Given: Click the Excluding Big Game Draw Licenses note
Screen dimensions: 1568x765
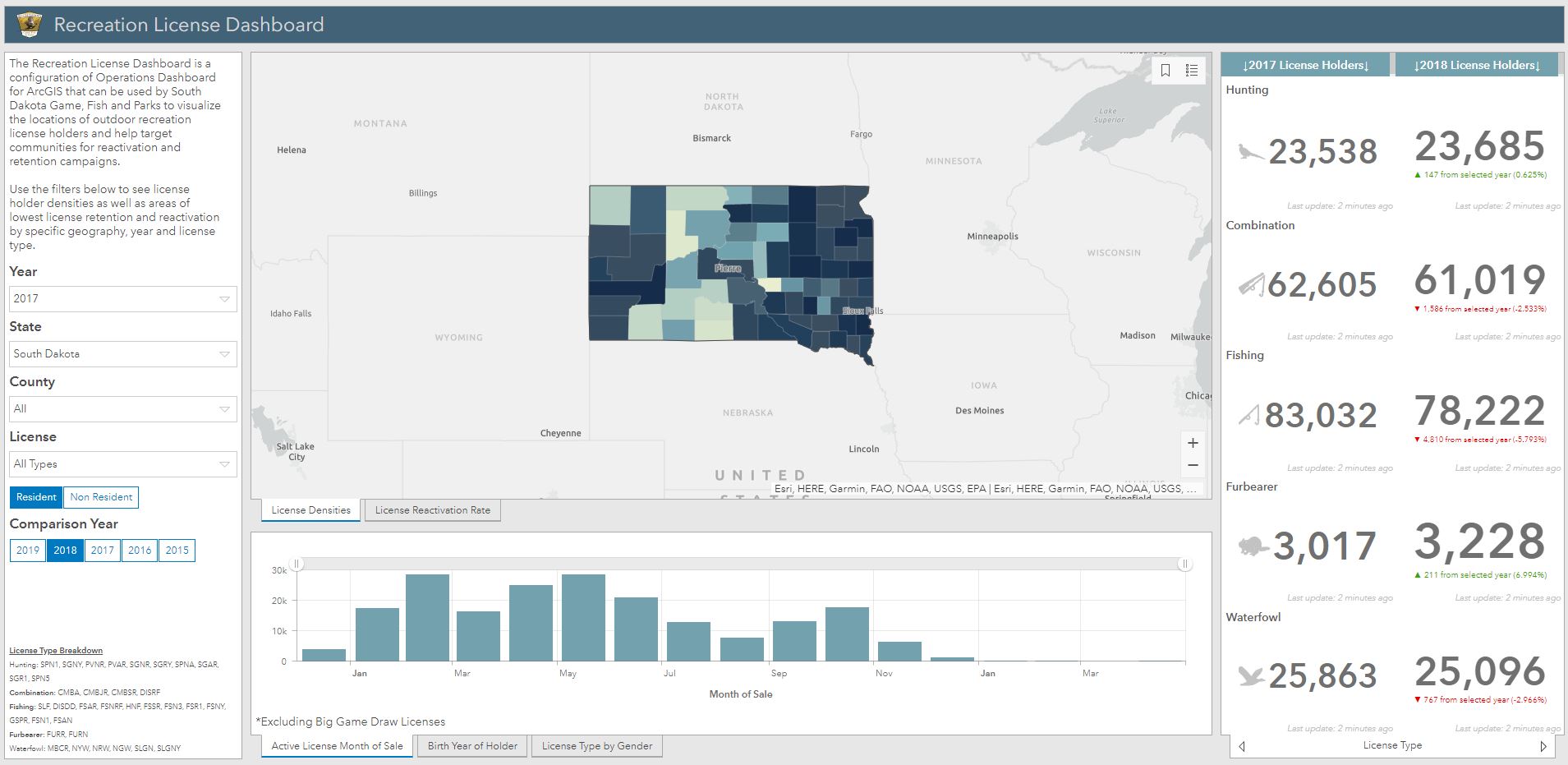Looking at the screenshot, I should 351,722.
